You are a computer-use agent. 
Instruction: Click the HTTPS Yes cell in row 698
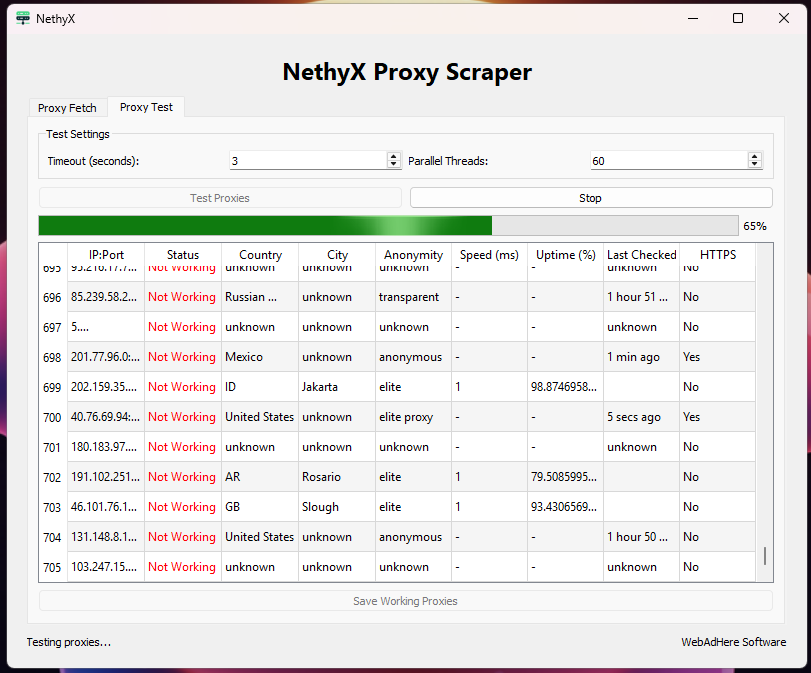(x=717, y=357)
